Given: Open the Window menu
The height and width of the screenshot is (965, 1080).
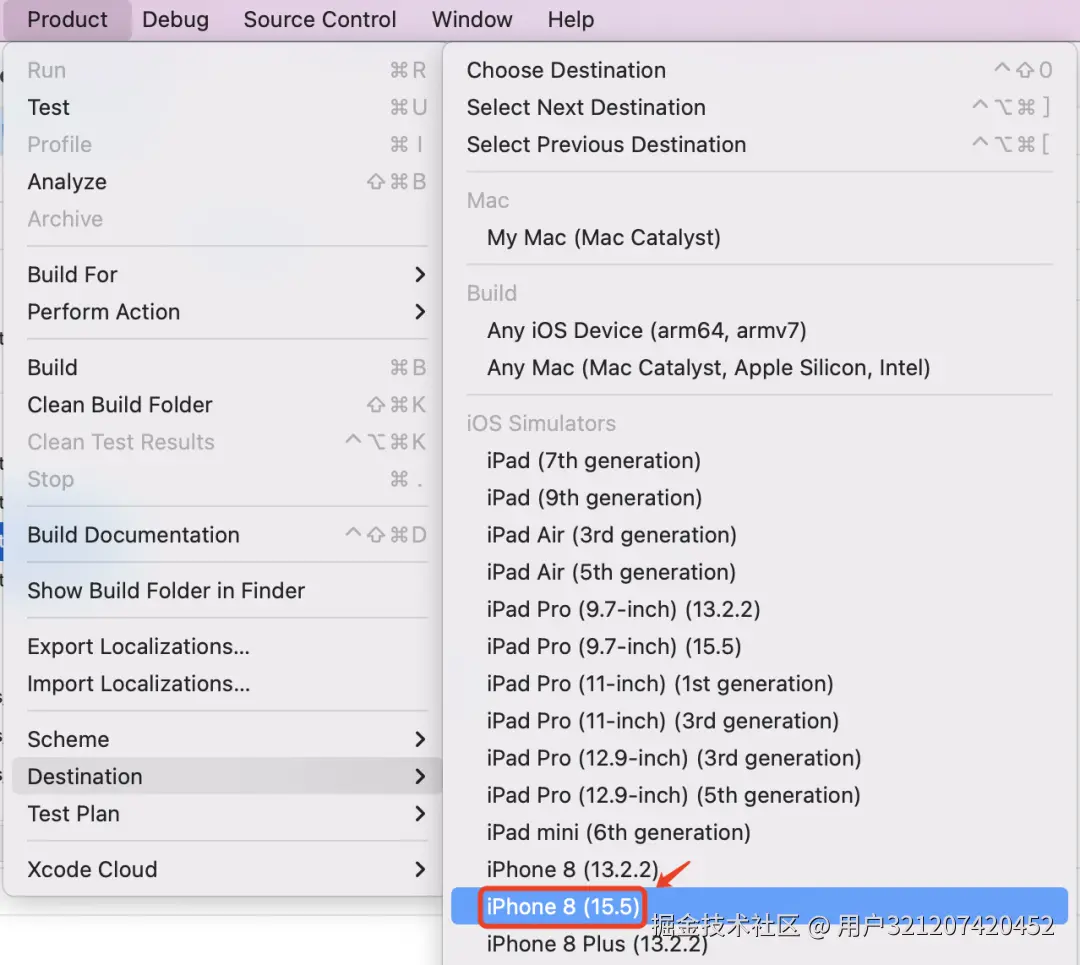Looking at the screenshot, I should tap(472, 19).
